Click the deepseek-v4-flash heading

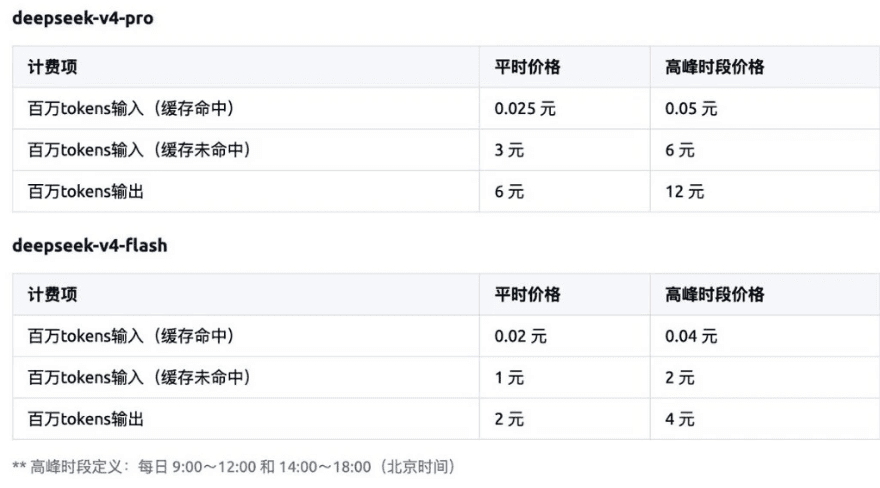[x=90, y=245]
